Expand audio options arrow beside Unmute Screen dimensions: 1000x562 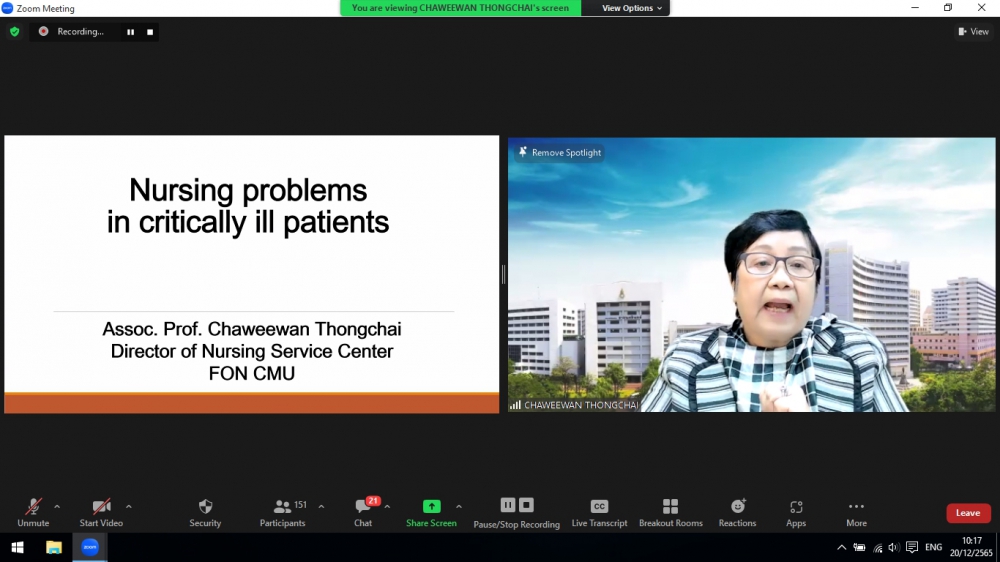pyautogui.click(x=57, y=506)
